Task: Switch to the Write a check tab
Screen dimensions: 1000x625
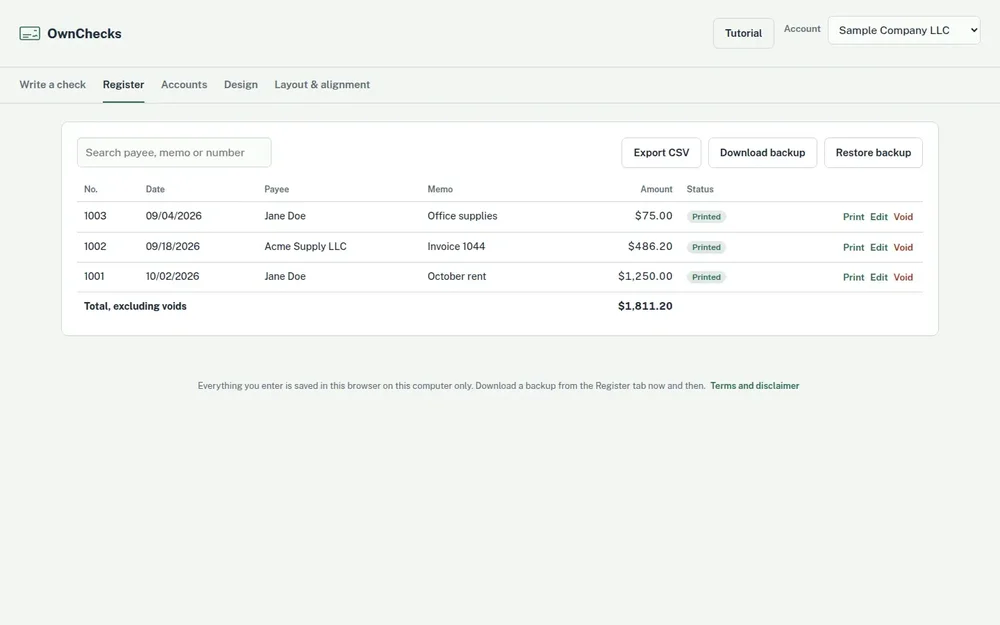Action: click(x=52, y=84)
